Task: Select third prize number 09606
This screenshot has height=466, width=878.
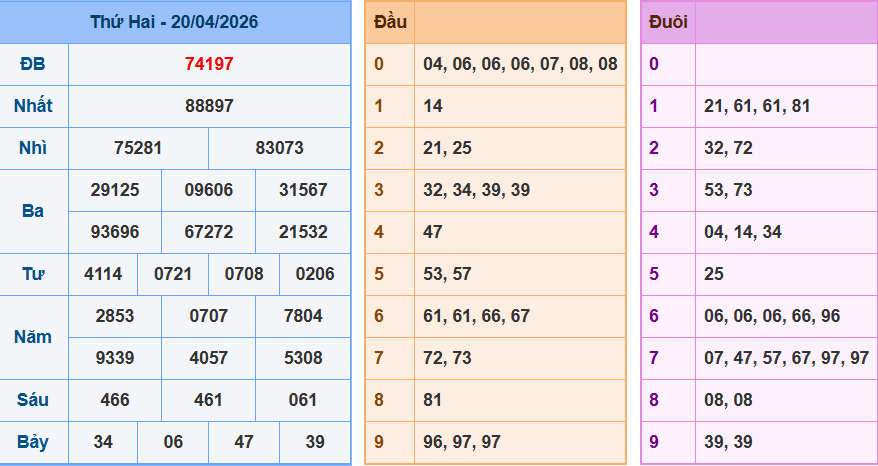Action: click(x=209, y=190)
